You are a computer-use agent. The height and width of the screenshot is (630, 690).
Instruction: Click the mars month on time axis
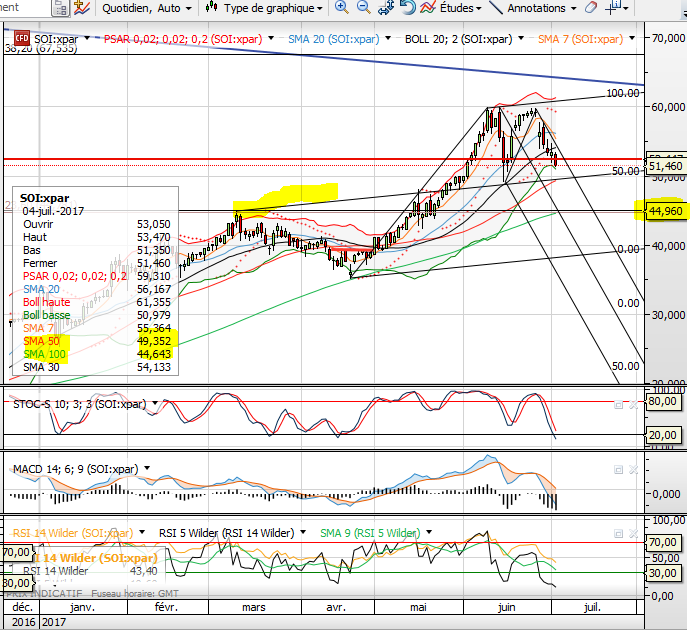click(x=253, y=607)
